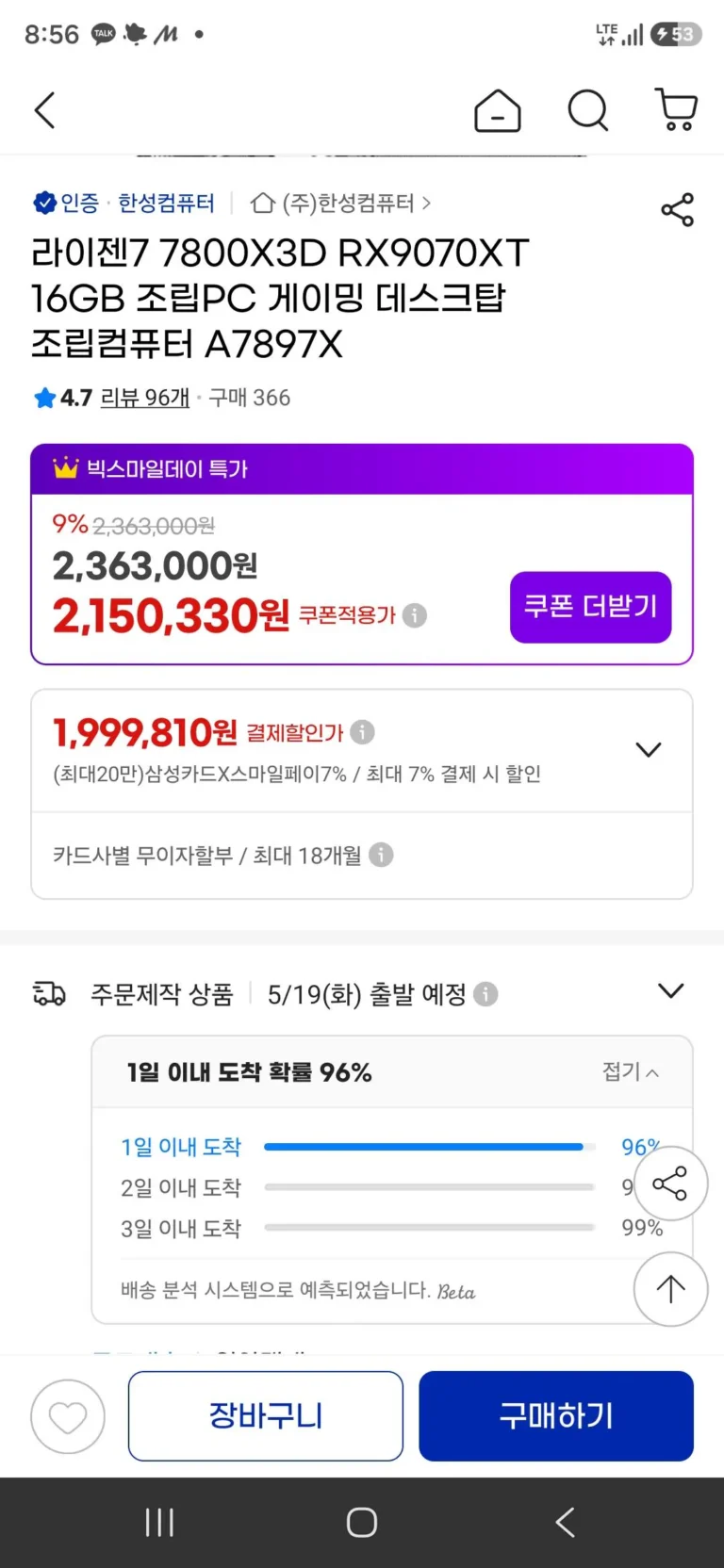Viewport: 724px width, 1568px height.
Task: Tap info icon next to 결제할인가
Action: point(362,732)
